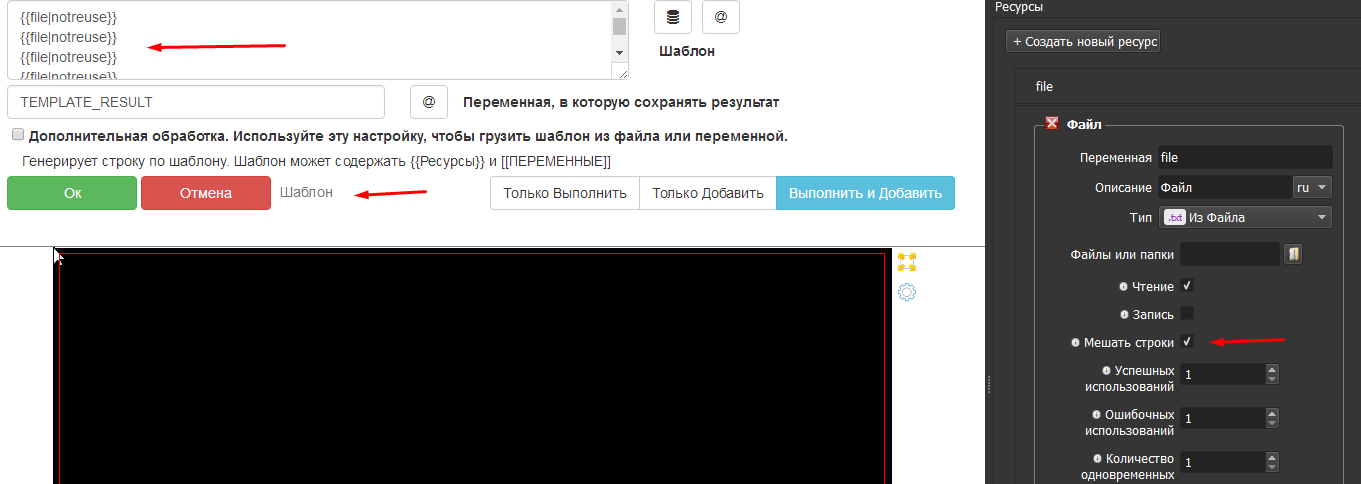Screen dimensions: 1361x484
Task: Toggle the Дополнительная обработка checkbox
Action: click(x=18, y=135)
